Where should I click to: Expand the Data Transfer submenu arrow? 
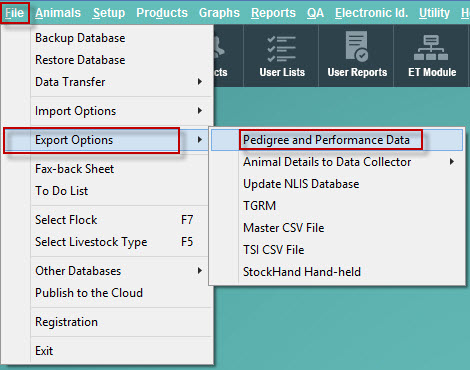[x=199, y=82]
